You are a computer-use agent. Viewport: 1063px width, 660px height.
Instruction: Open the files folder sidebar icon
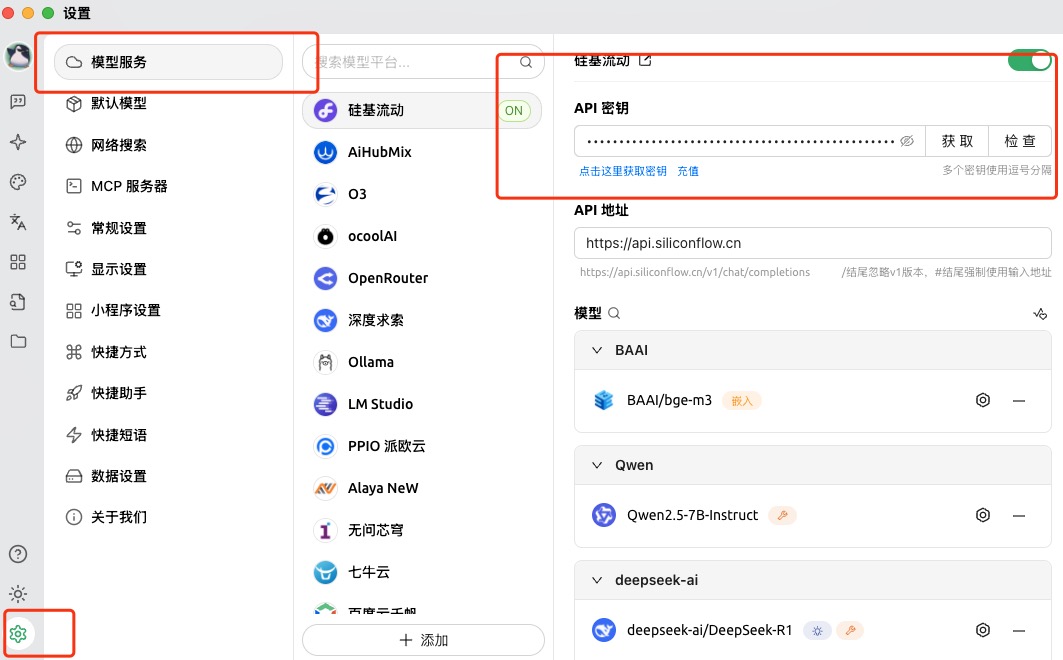pyautogui.click(x=18, y=341)
